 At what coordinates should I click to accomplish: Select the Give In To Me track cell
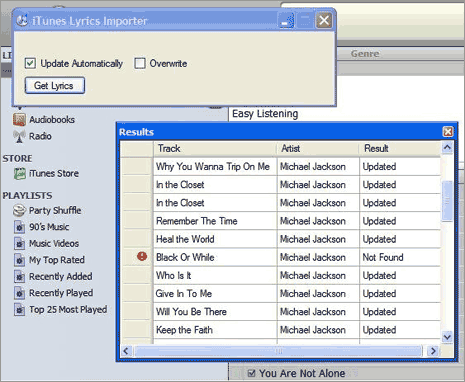pyautogui.click(x=215, y=294)
